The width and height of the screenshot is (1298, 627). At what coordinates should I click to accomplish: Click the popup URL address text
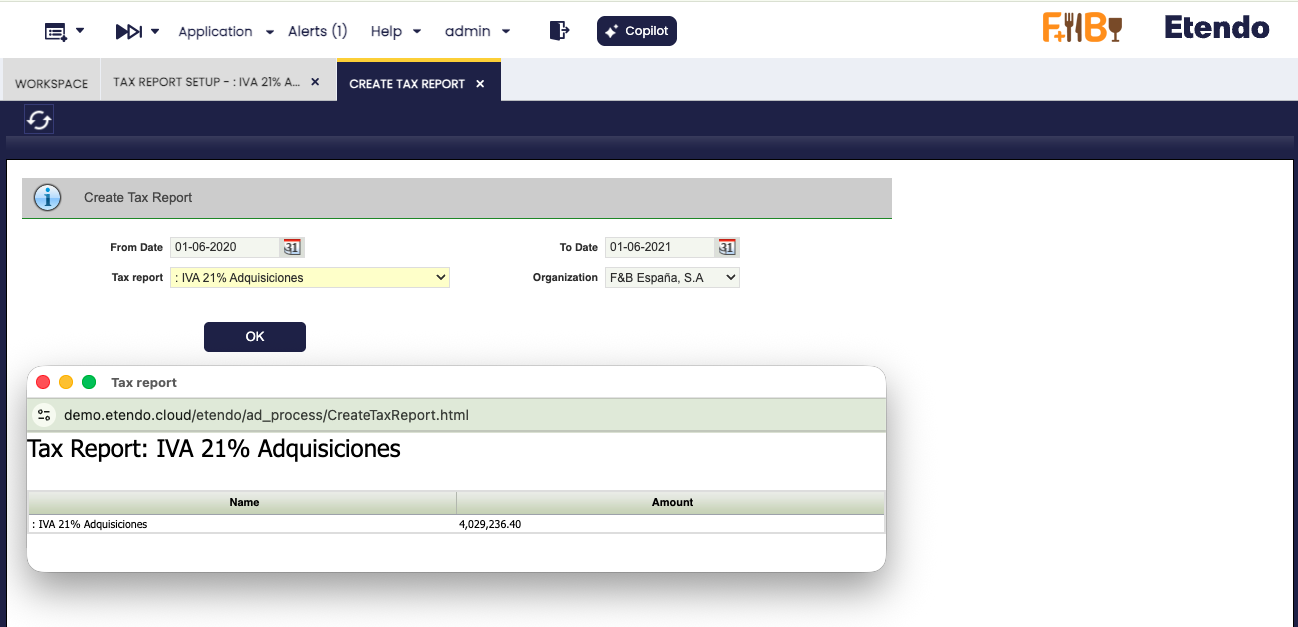pyautogui.click(x=266, y=415)
